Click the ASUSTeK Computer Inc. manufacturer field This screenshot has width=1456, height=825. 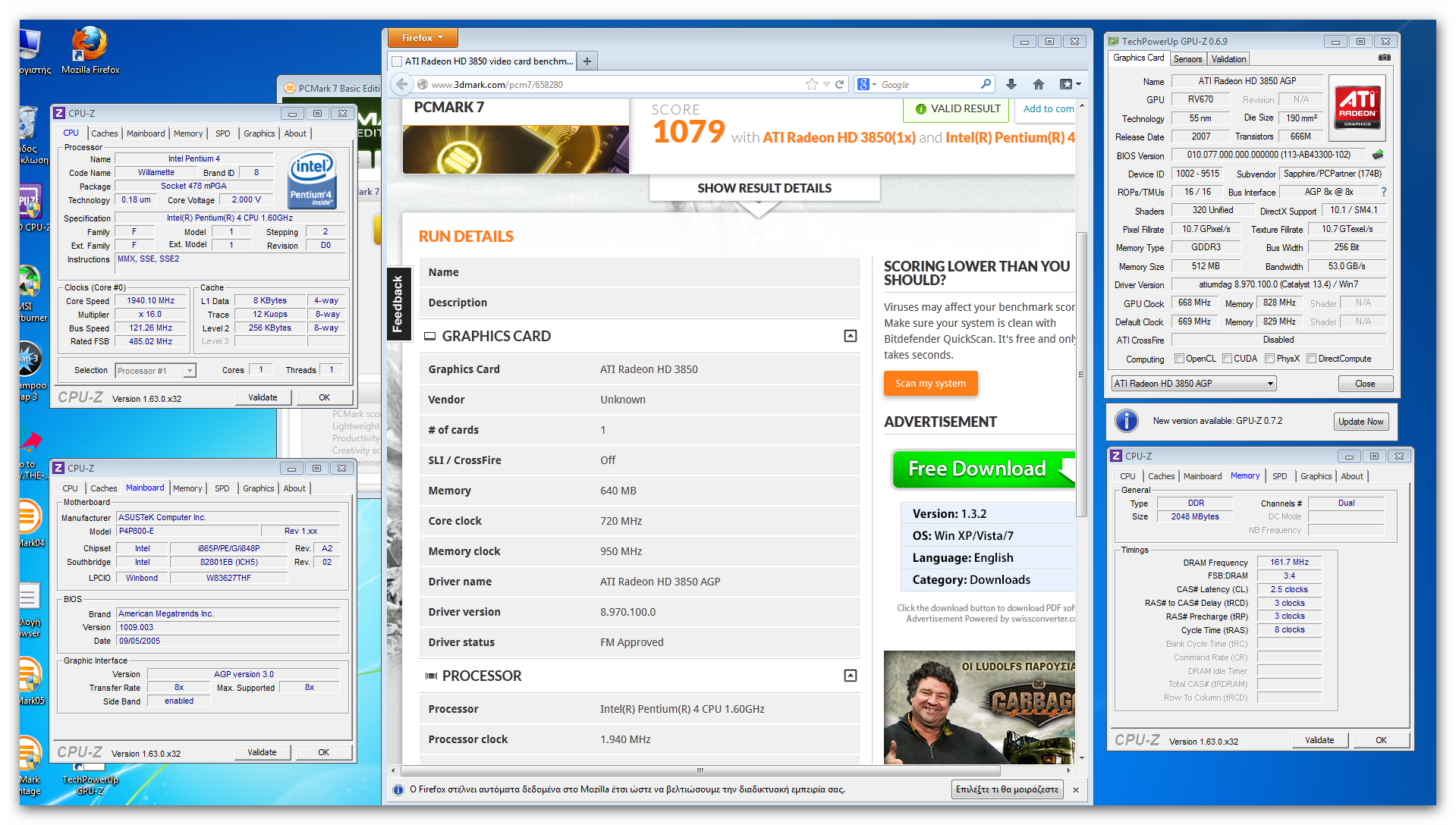point(228,518)
